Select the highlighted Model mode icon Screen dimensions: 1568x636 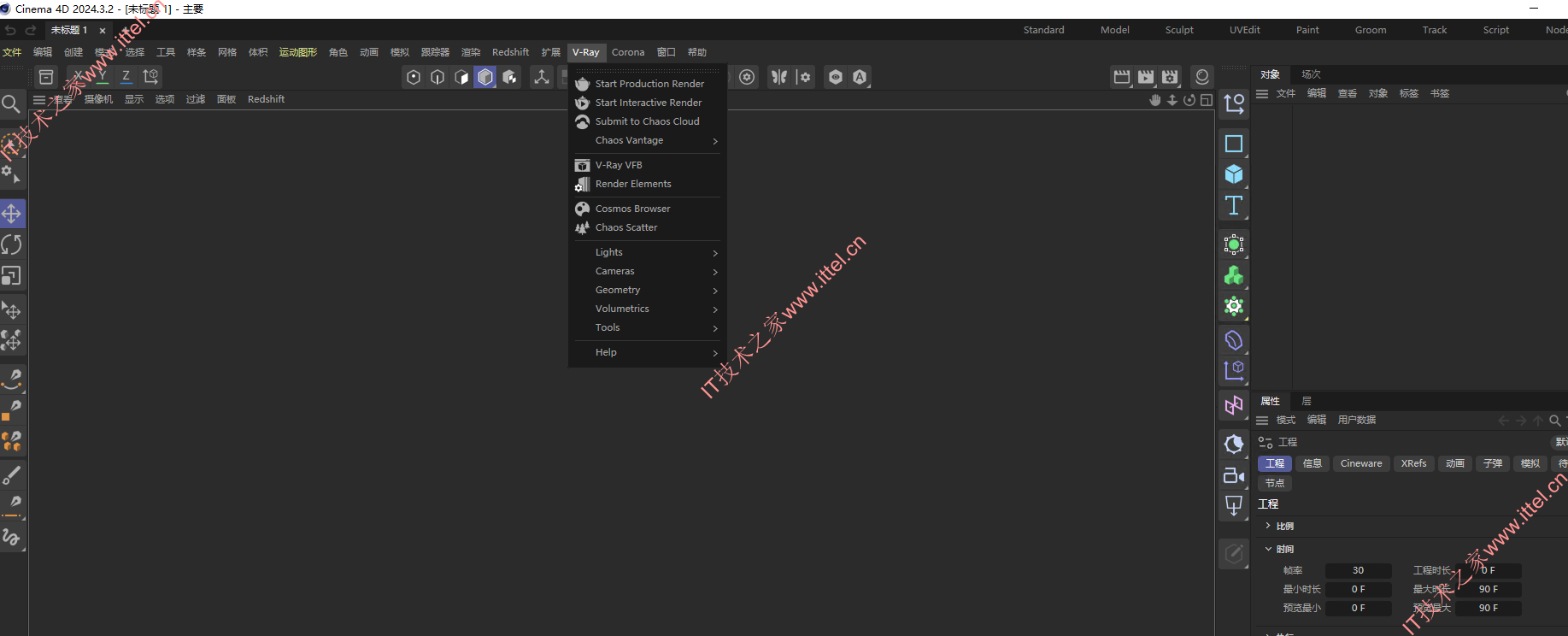tap(485, 77)
